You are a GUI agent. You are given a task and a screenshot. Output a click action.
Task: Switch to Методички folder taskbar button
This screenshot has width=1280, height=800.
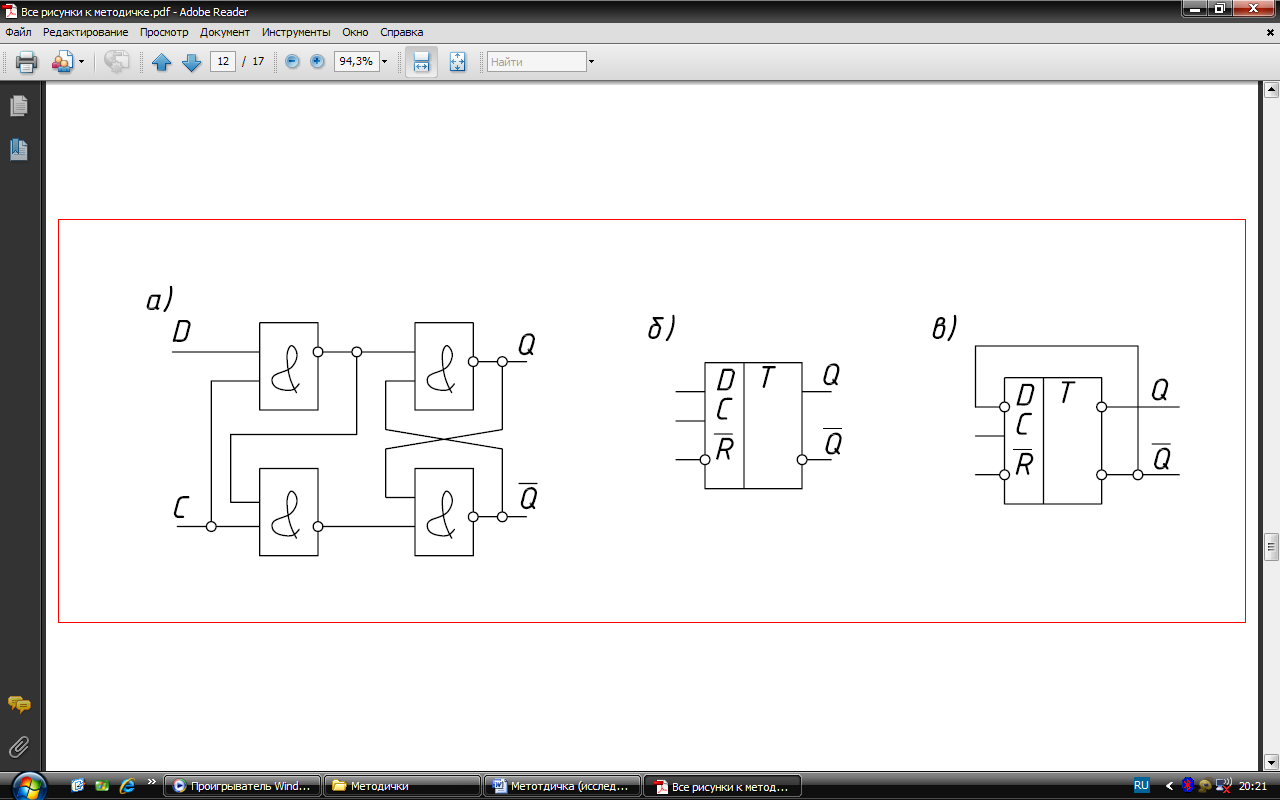pos(401,786)
